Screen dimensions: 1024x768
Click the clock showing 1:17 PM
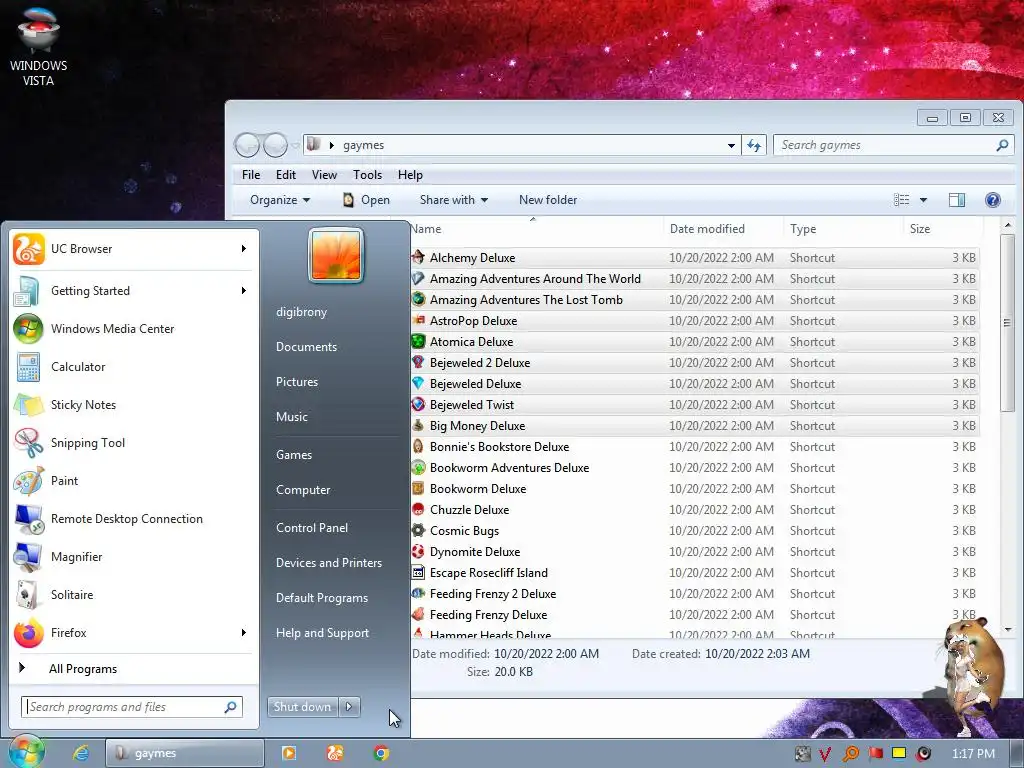point(974,754)
